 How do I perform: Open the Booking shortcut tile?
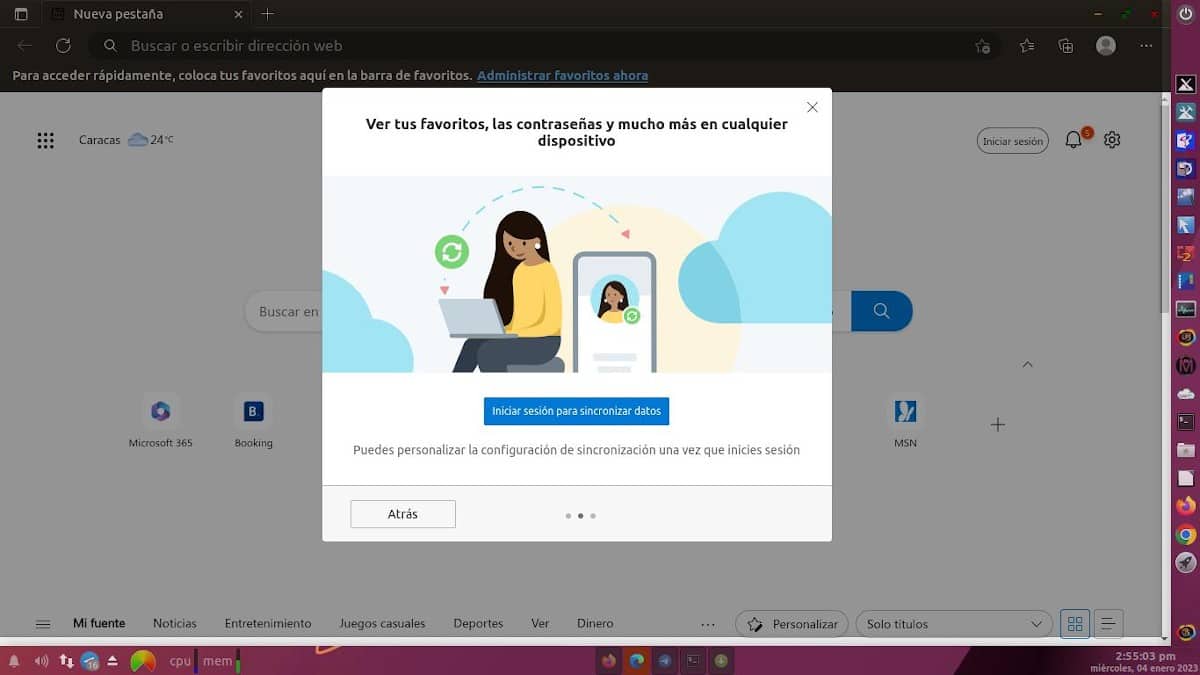click(252, 411)
